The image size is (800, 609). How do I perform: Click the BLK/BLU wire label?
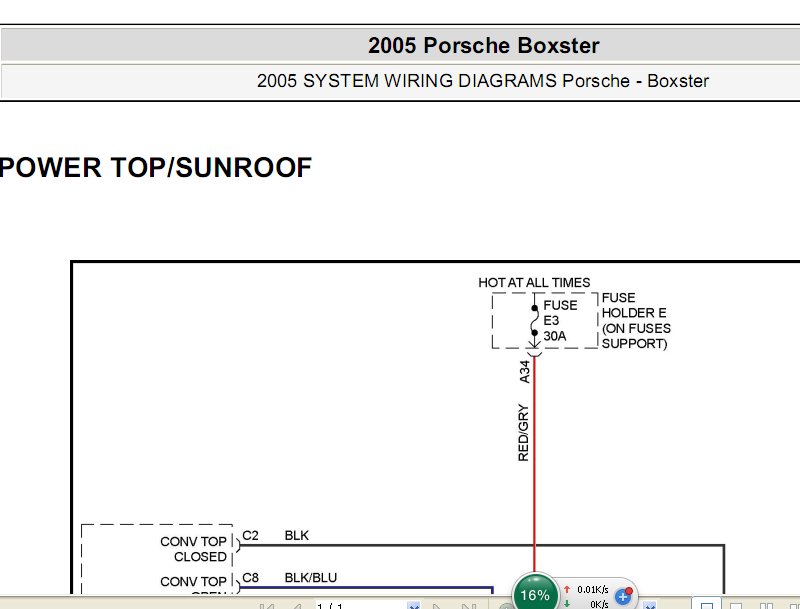pyautogui.click(x=311, y=577)
